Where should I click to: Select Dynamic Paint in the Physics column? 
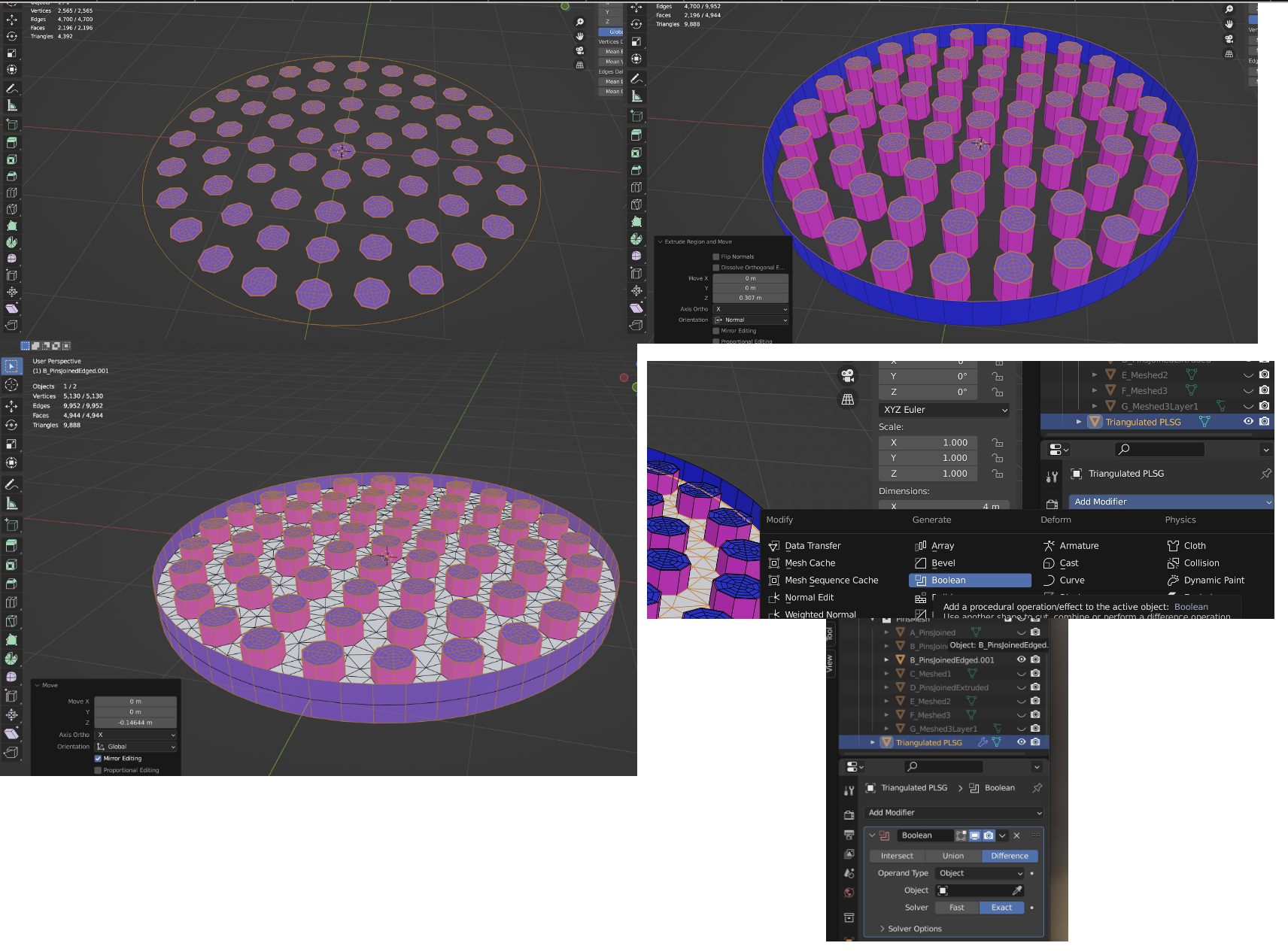1206,581
